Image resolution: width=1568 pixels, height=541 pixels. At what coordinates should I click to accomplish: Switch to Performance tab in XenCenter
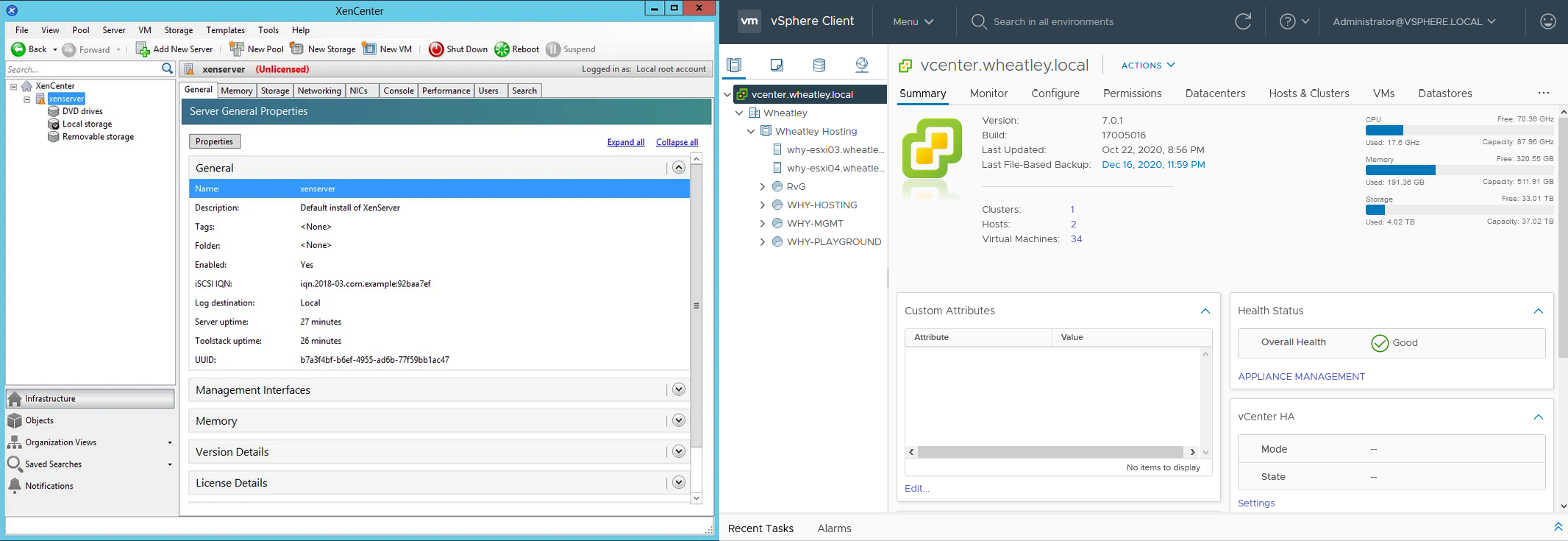coord(446,91)
